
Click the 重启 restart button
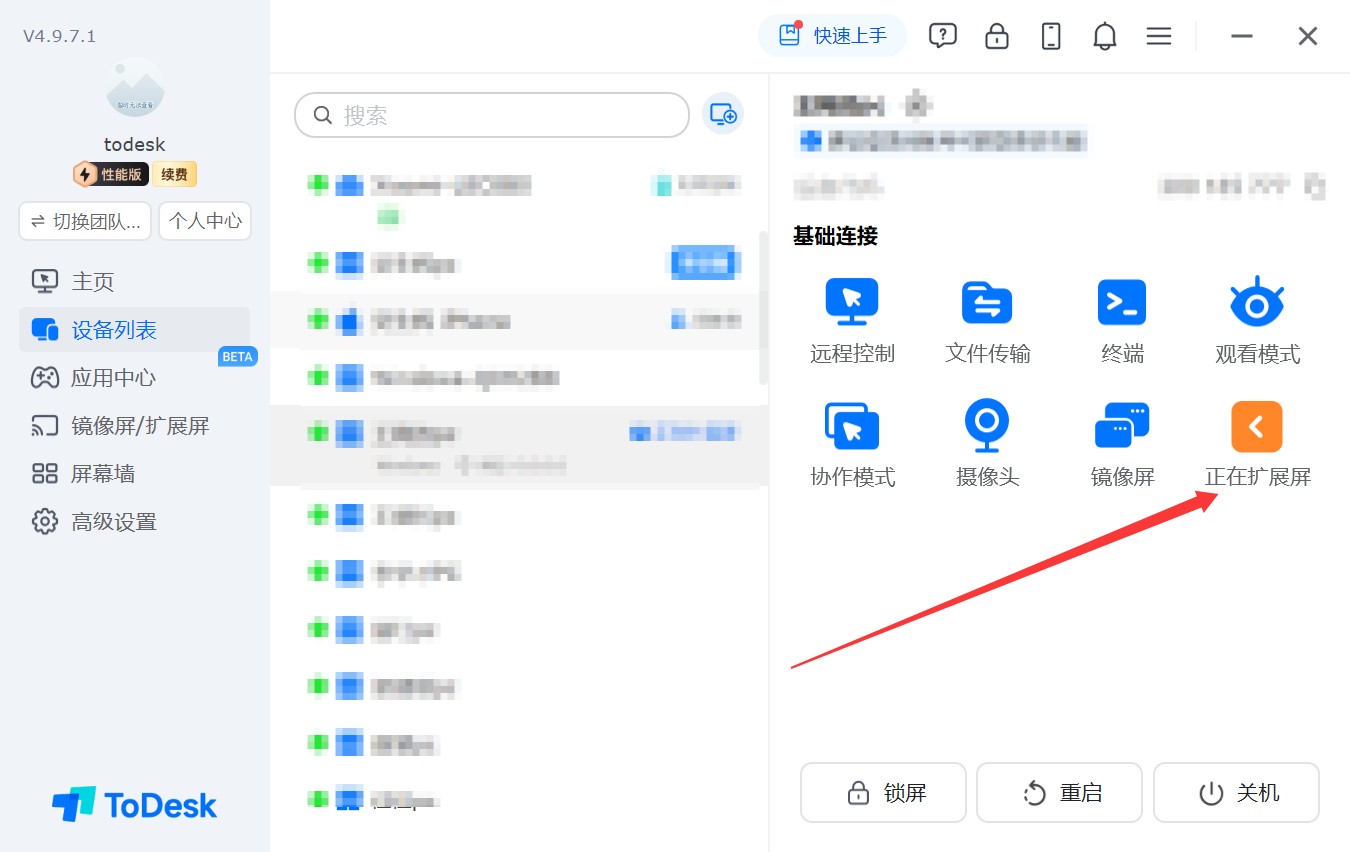click(1060, 793)
